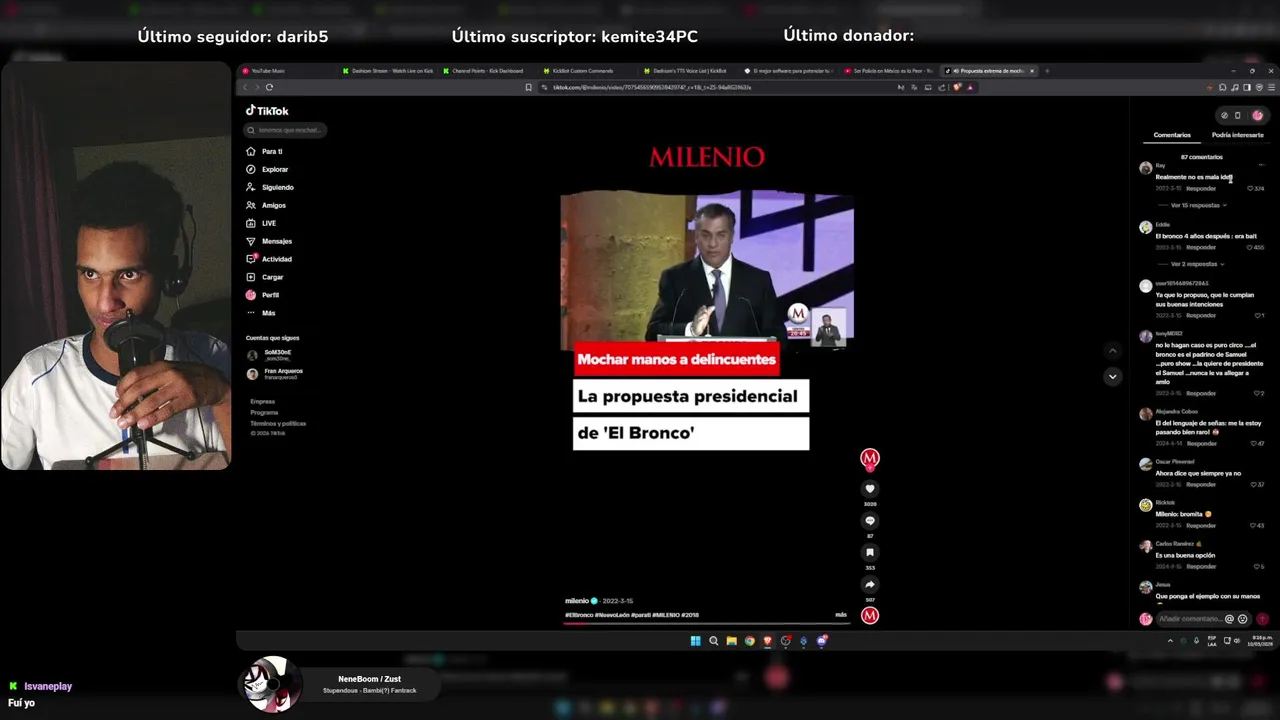Go to previous video with up arrow

pos(1112,350)
